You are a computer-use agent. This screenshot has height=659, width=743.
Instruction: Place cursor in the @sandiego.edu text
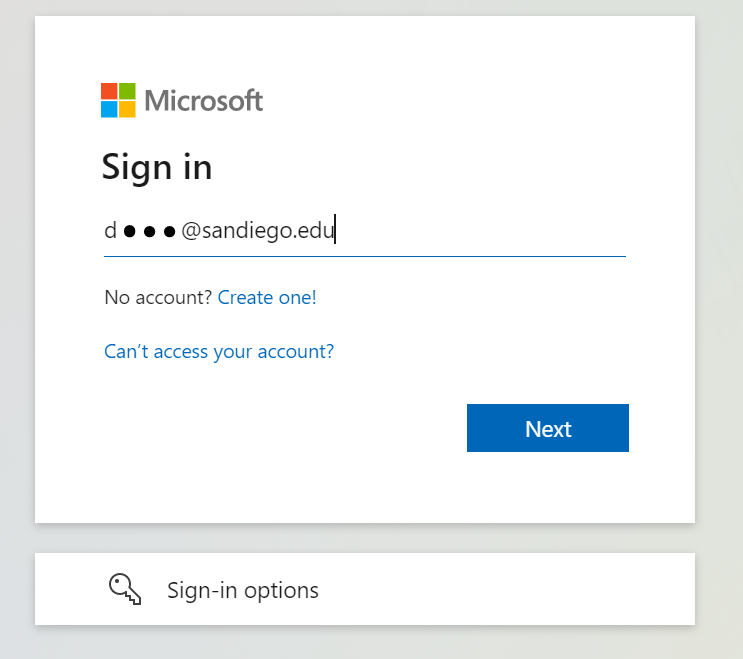tap(256, 232)
